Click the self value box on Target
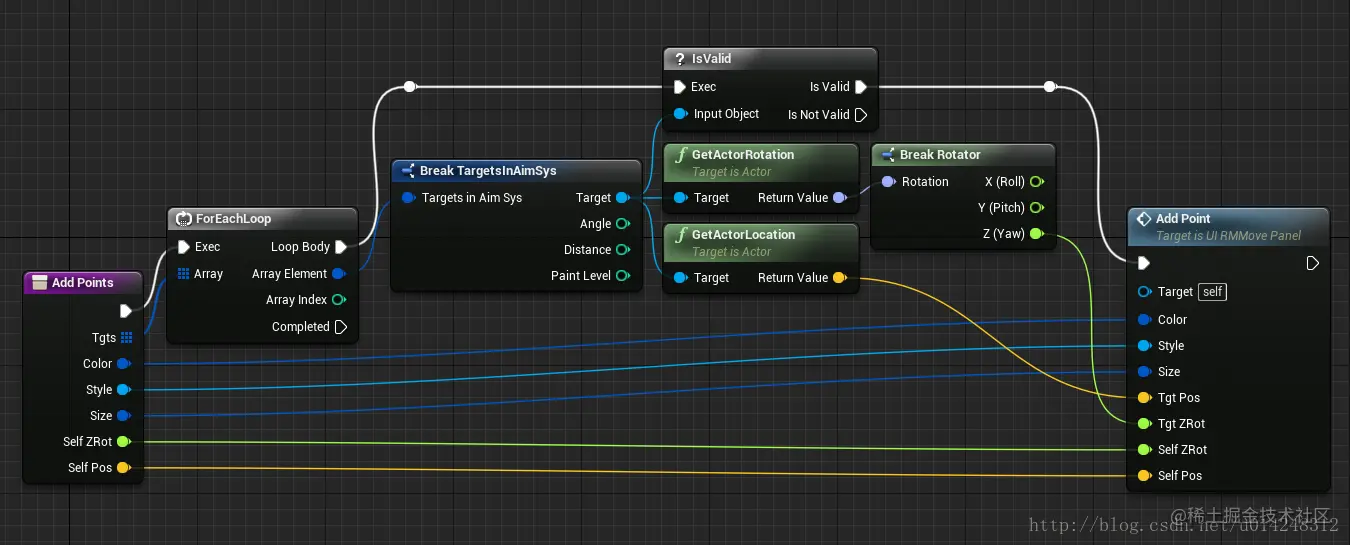Viewport: 1350px width, 545px height. tap(1213, 292)
